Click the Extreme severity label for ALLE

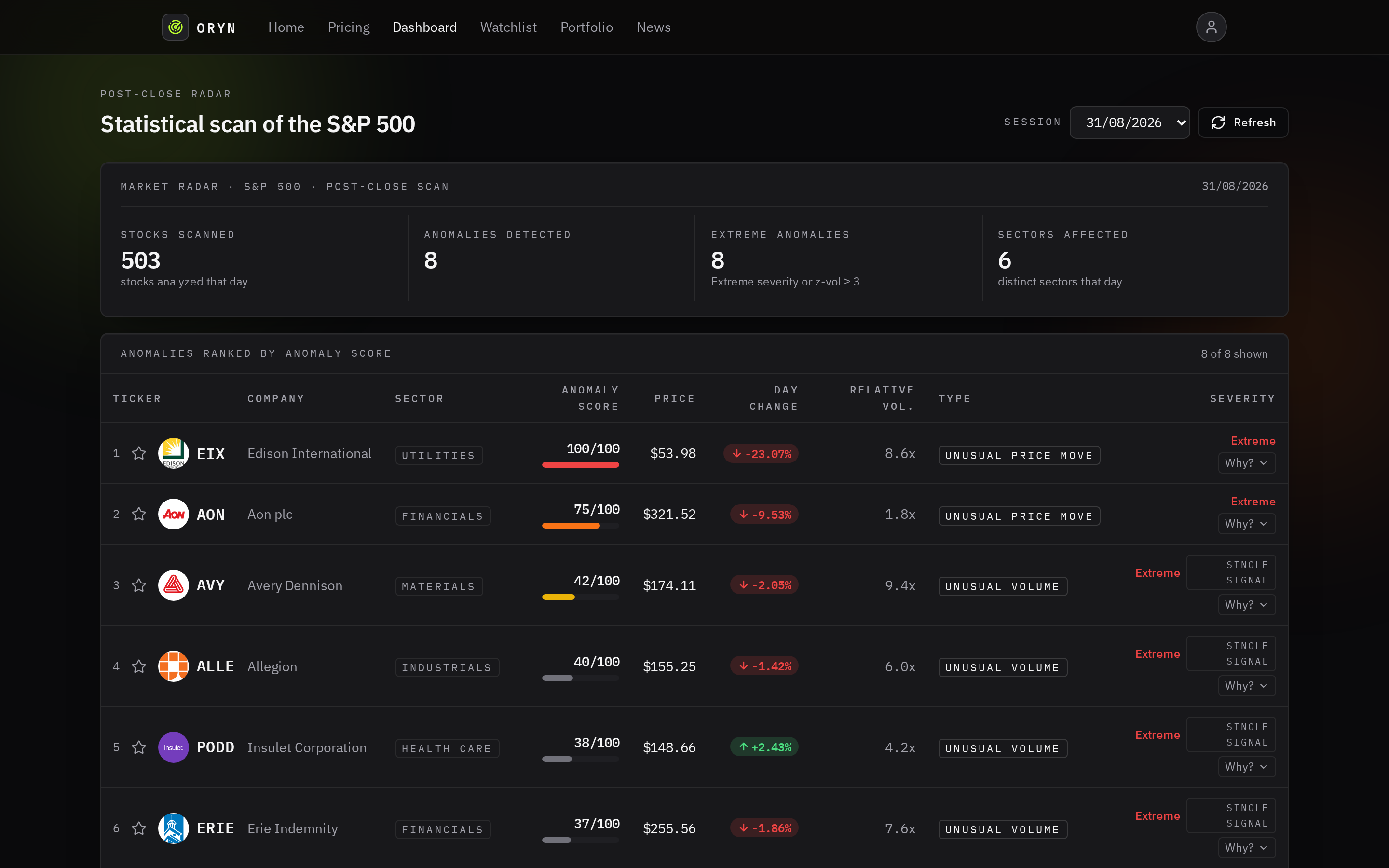(x=1157, y=654)
